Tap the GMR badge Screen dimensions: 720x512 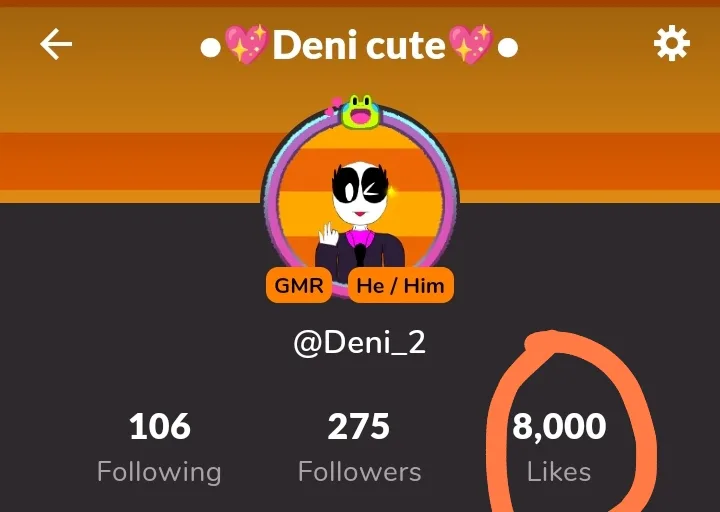[299, 285]
